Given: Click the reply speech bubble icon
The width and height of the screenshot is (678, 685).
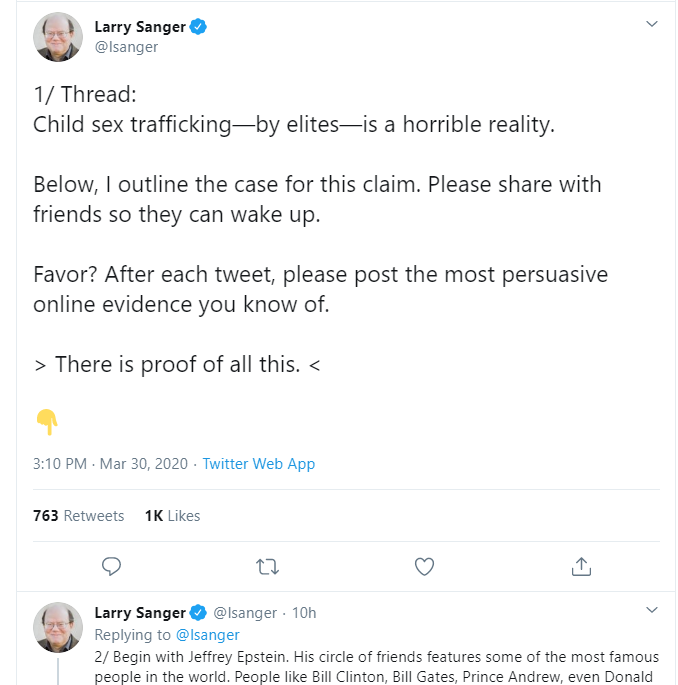Looking at the screenshot, I should tap(112, 566).
